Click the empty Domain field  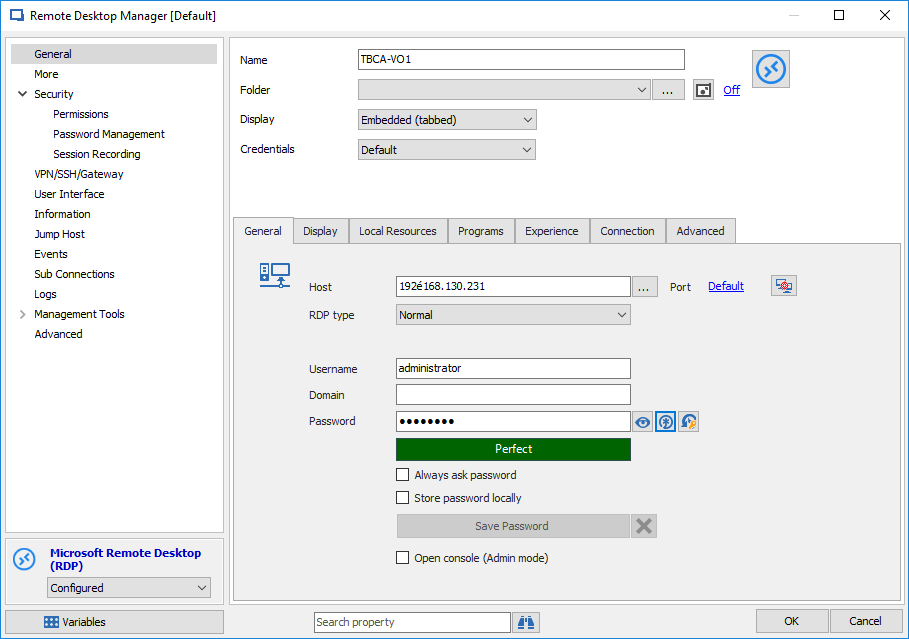point(513,394)
